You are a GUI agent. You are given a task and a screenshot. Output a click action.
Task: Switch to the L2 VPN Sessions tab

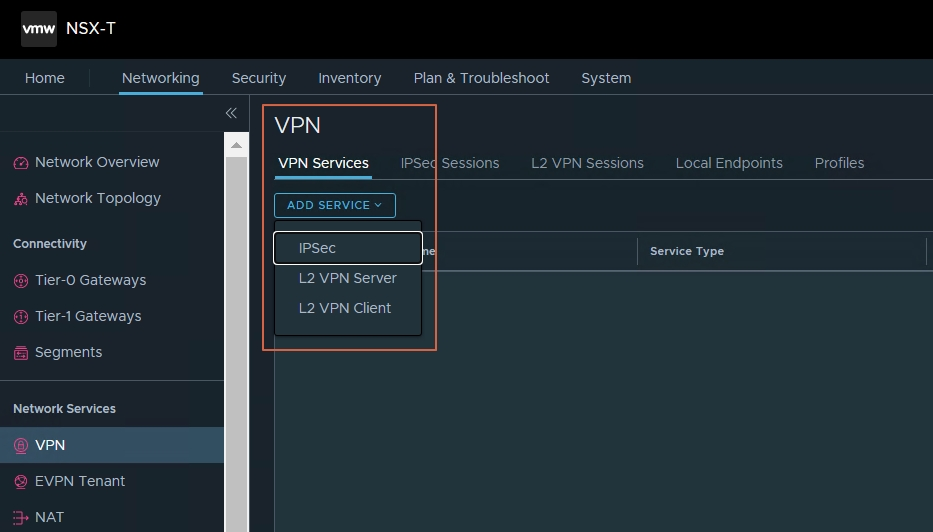click(587, 163)
